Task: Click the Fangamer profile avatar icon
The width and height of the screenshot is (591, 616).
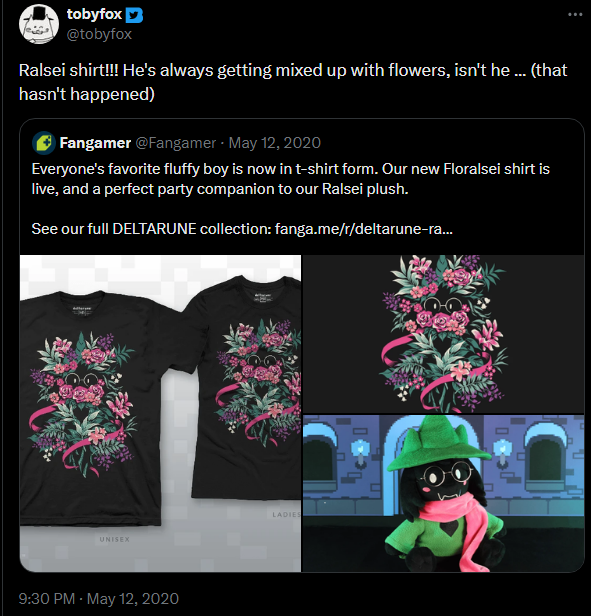Action: (44, 143)
